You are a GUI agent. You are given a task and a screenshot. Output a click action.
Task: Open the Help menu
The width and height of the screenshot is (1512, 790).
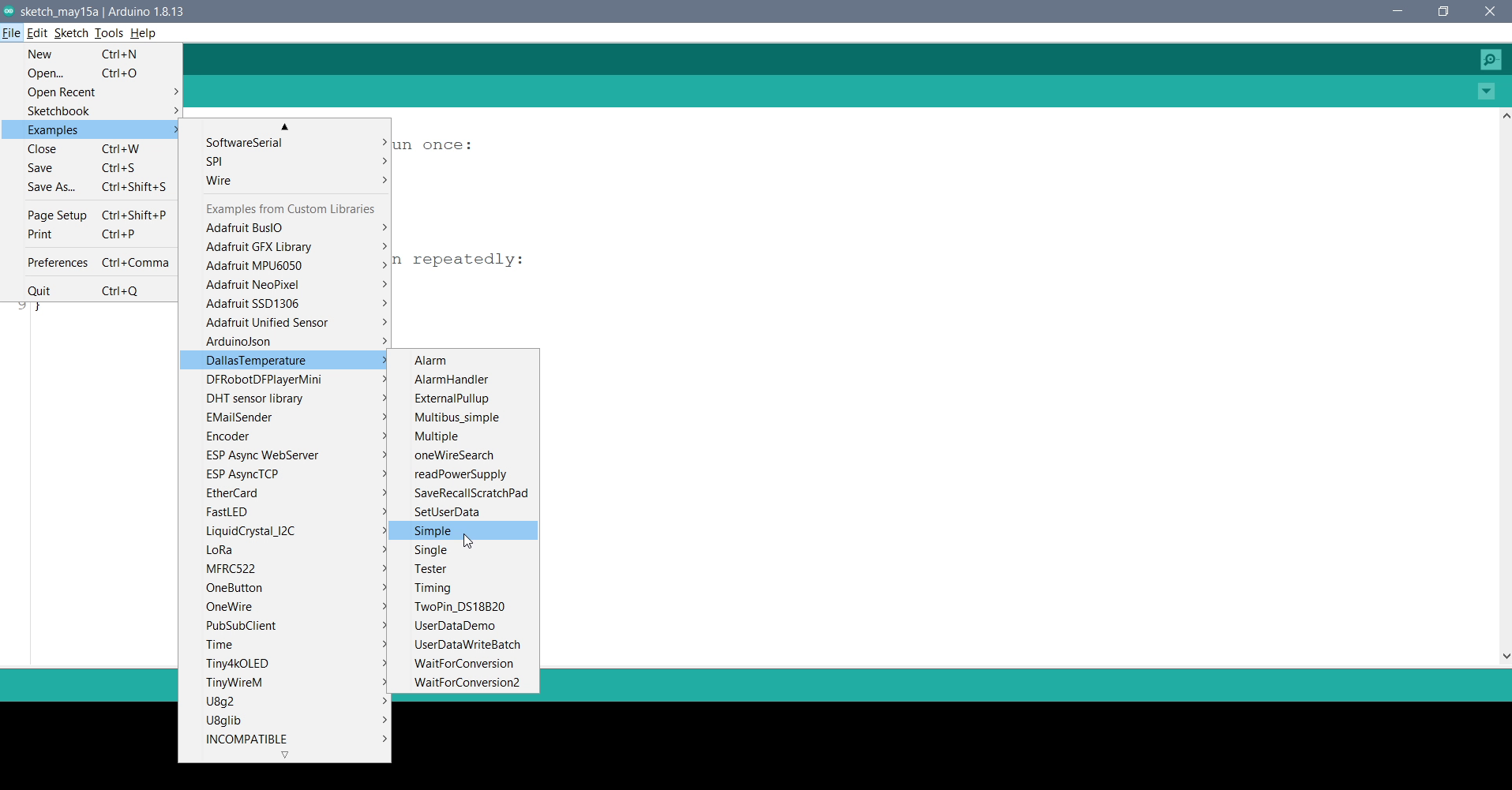coord(143,33)
